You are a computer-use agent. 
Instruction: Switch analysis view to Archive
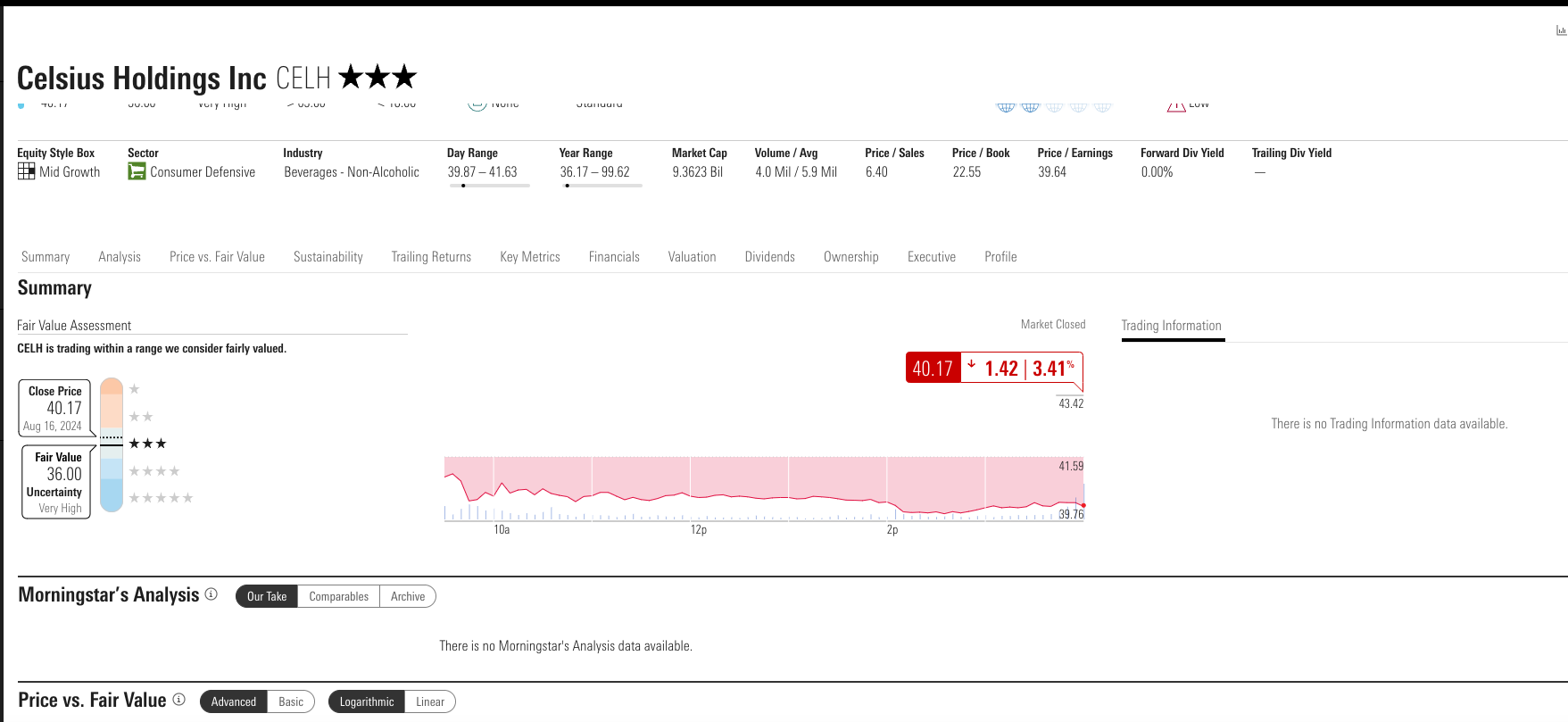(x=408, y=596)
